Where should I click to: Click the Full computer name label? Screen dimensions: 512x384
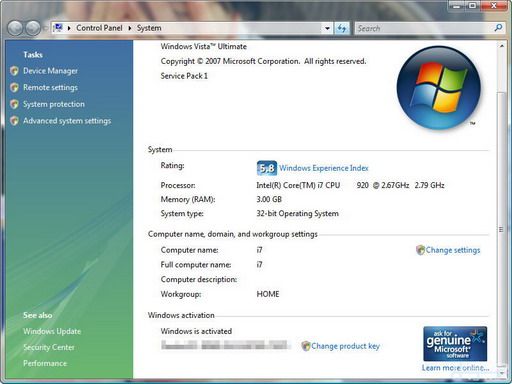tap(196, 265)
